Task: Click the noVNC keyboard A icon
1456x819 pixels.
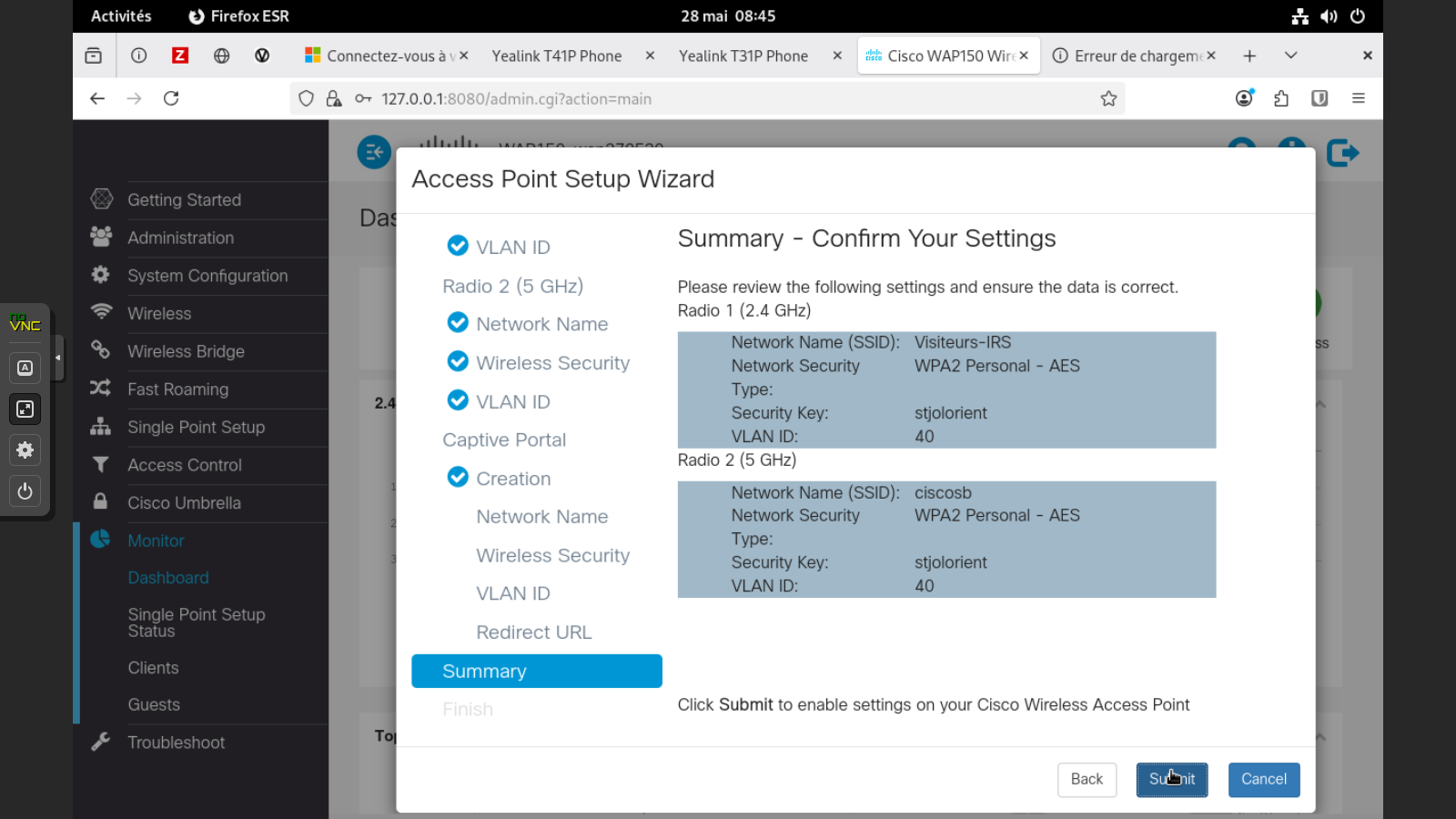Action: click(x=25, y=368)
